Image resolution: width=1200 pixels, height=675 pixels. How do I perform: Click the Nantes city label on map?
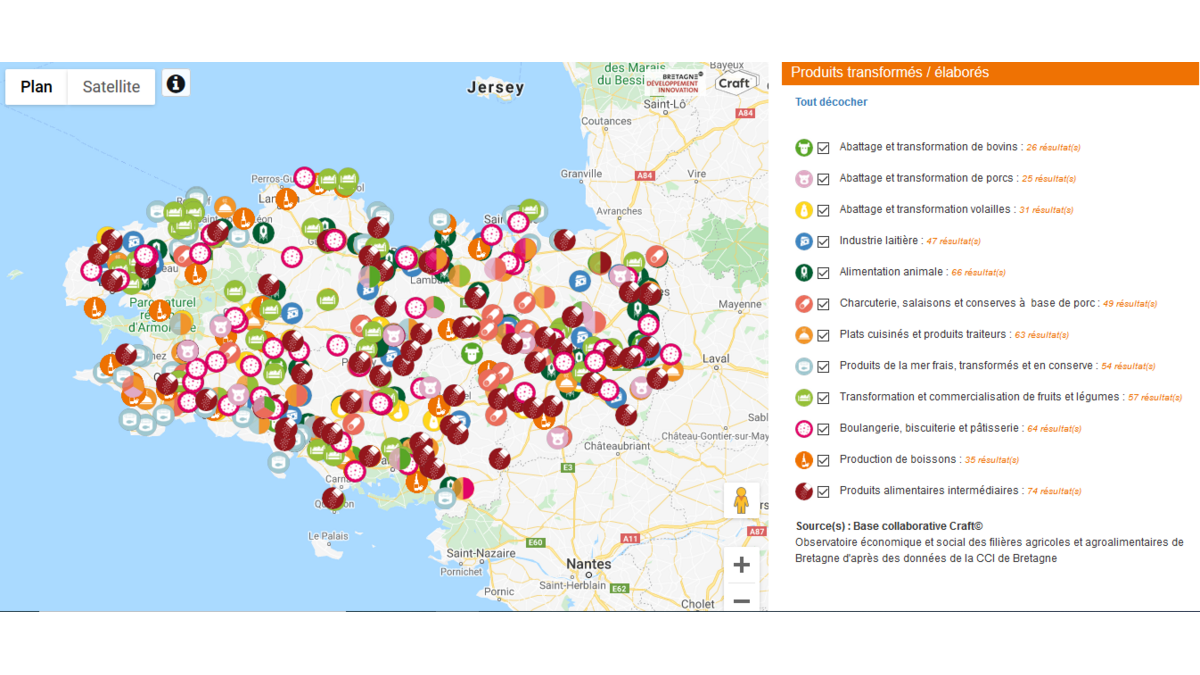(x=588, y=564)
